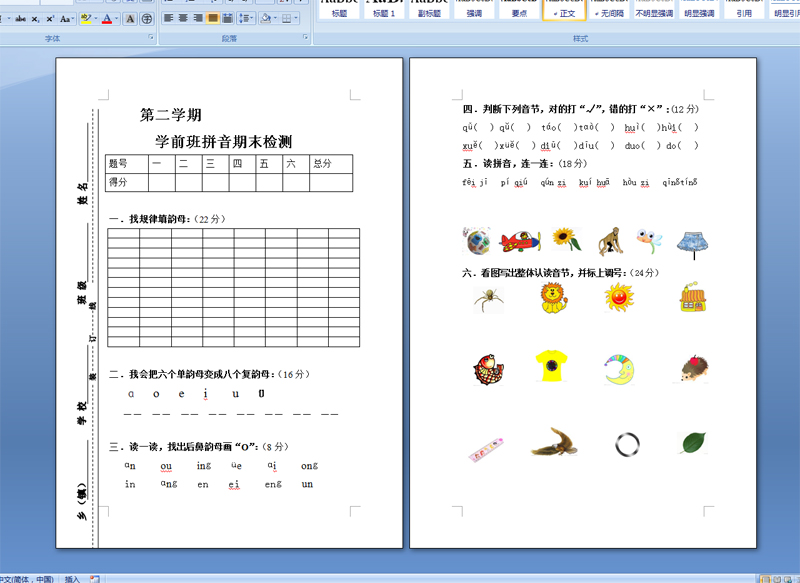
Task: Apply the 标题 style
Action: (x=339, y=9)
